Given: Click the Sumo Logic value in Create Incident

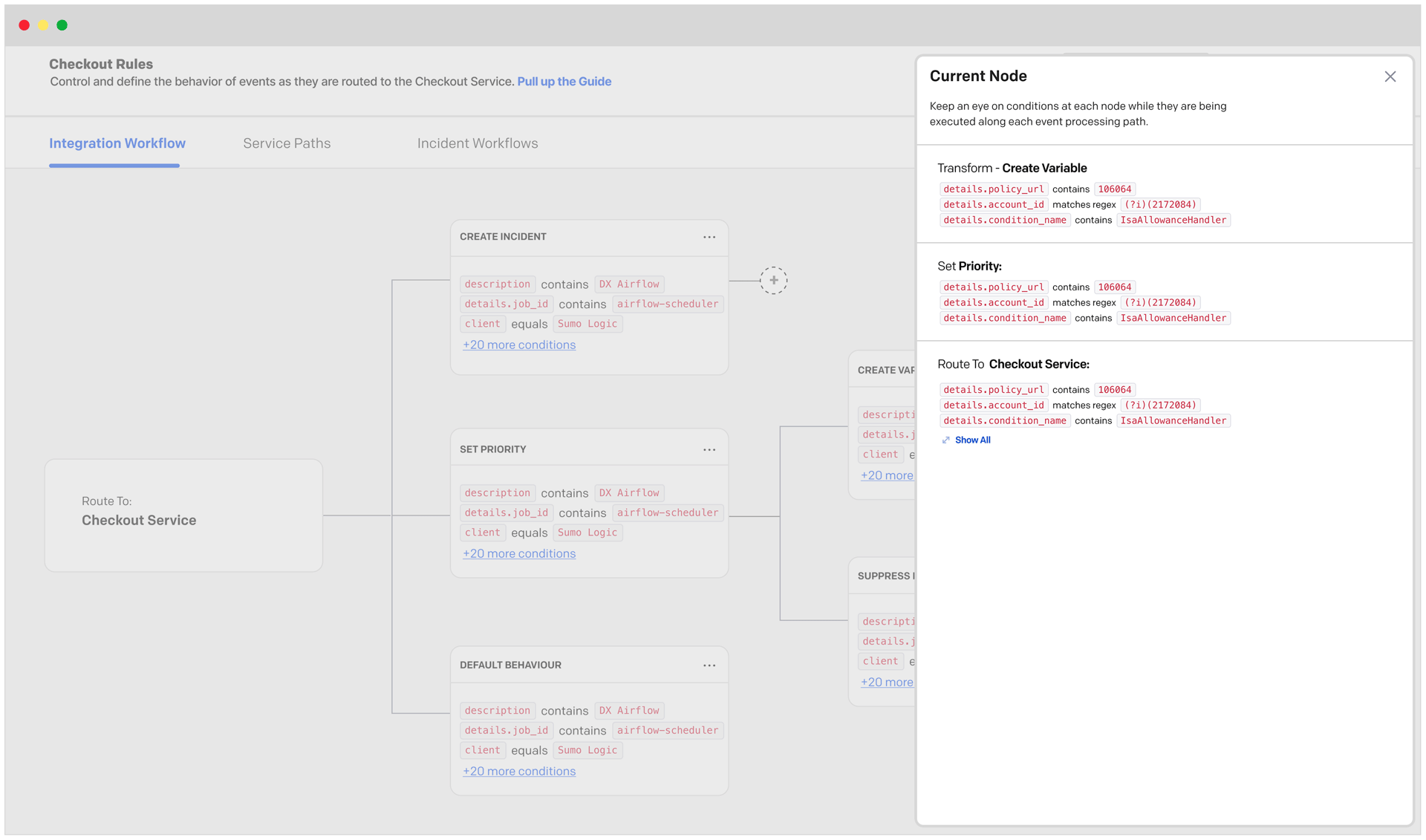Looking at the screenshot, I should pos(587,324).
